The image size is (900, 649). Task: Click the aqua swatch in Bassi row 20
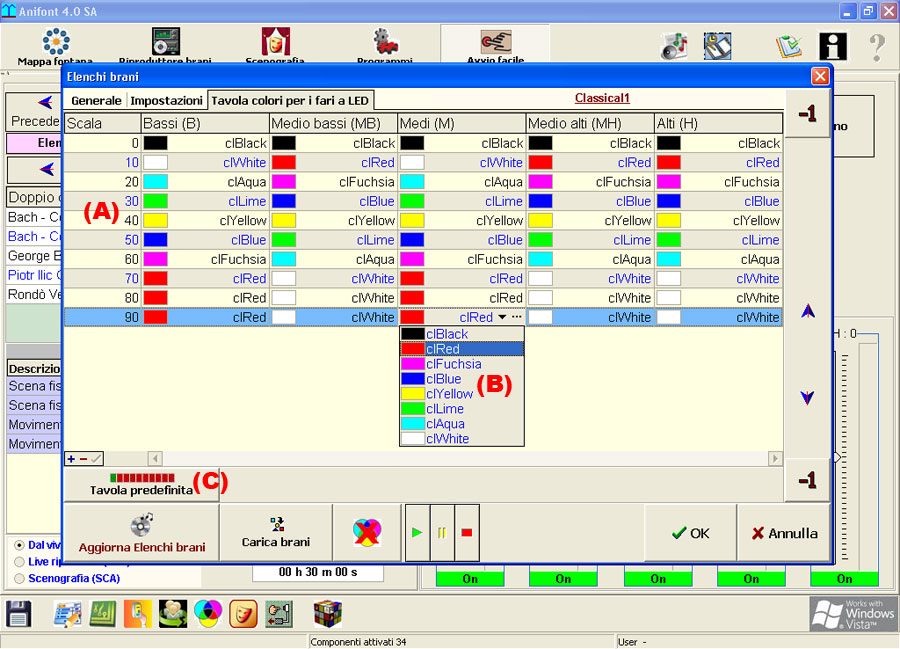(156, 182)
